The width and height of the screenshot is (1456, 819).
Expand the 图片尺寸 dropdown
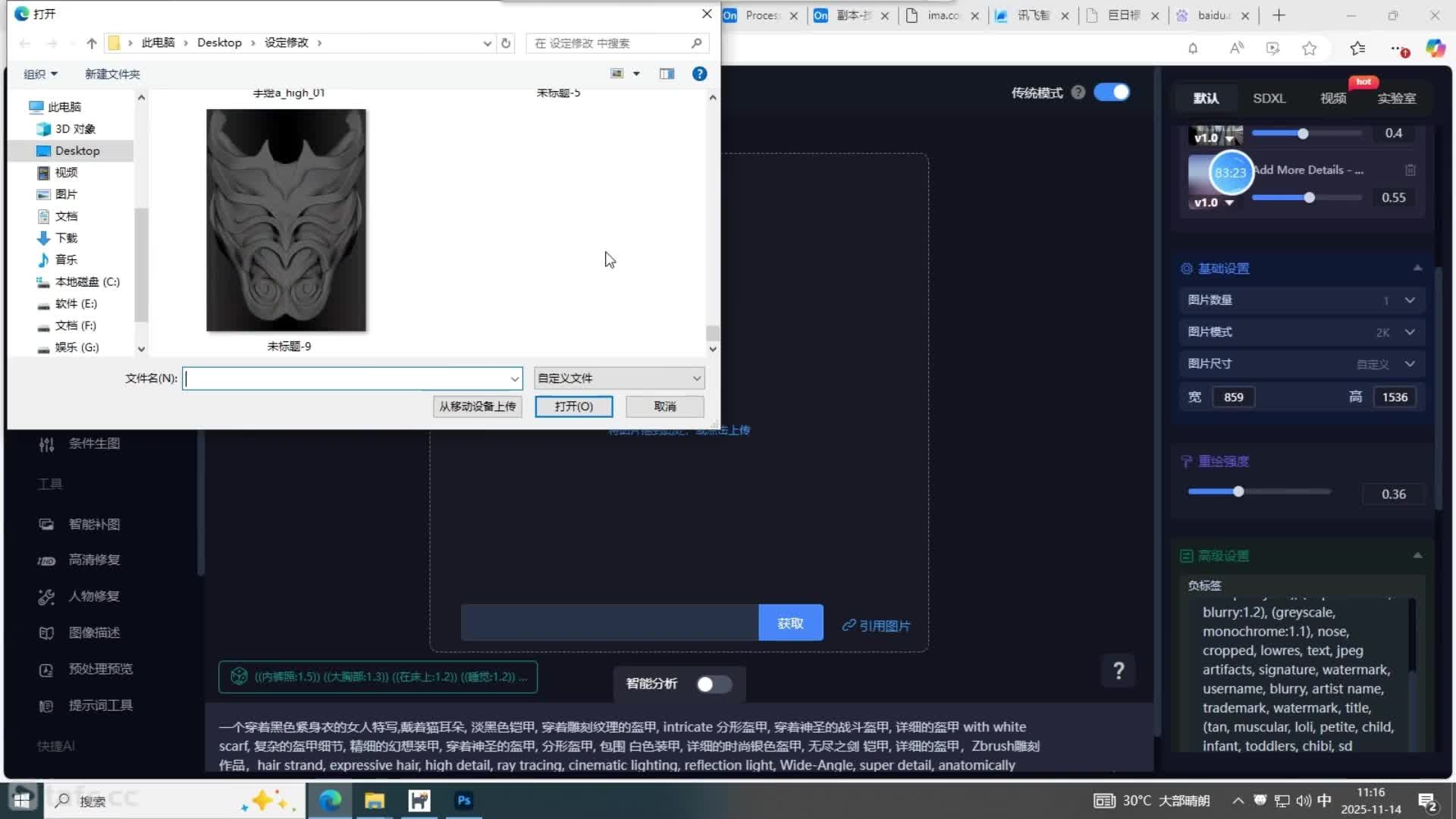pyautogui.click(x=1409, y=364)
